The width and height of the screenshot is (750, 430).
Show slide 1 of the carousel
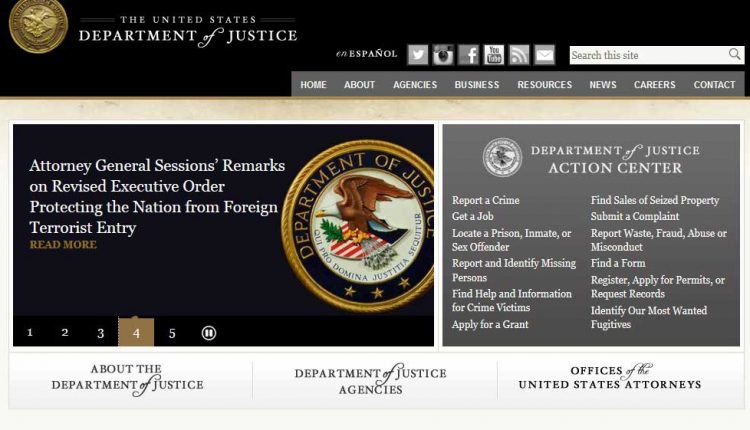(30, 332)
